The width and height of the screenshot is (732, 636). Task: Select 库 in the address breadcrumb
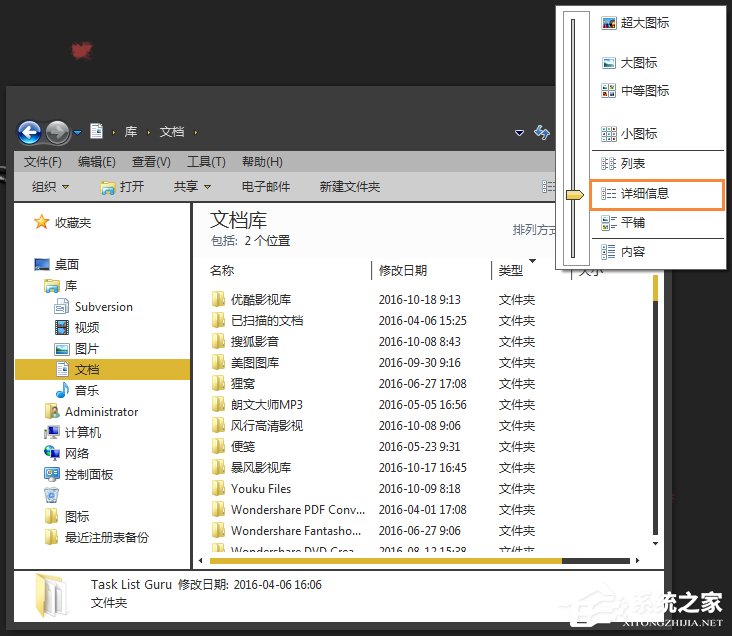[131, 132]
